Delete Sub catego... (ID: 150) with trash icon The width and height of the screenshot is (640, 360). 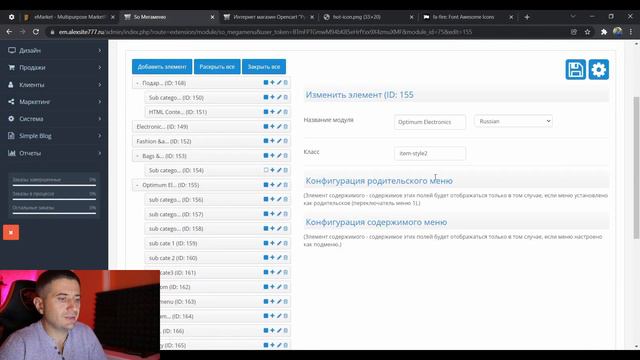click(286, 97)
